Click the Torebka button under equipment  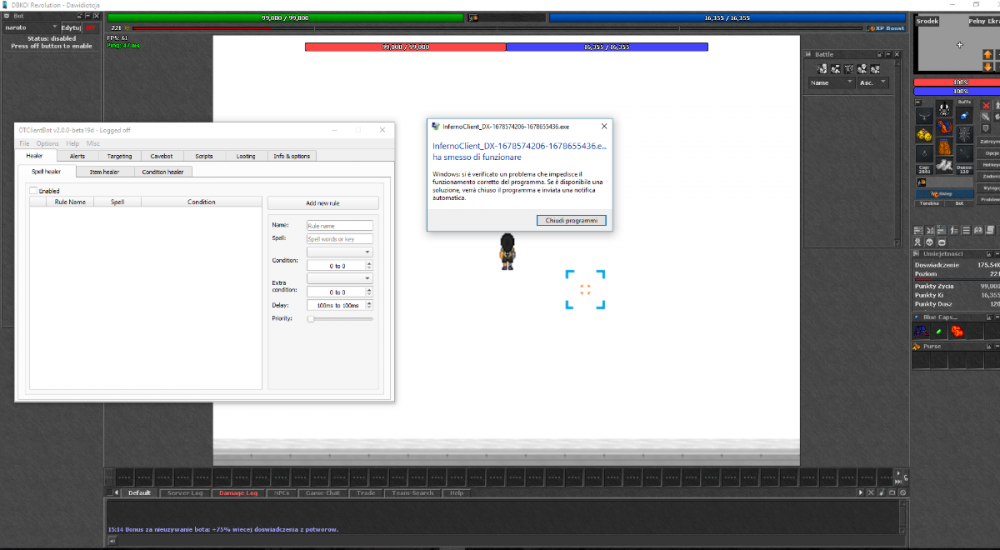coord(929,204)
